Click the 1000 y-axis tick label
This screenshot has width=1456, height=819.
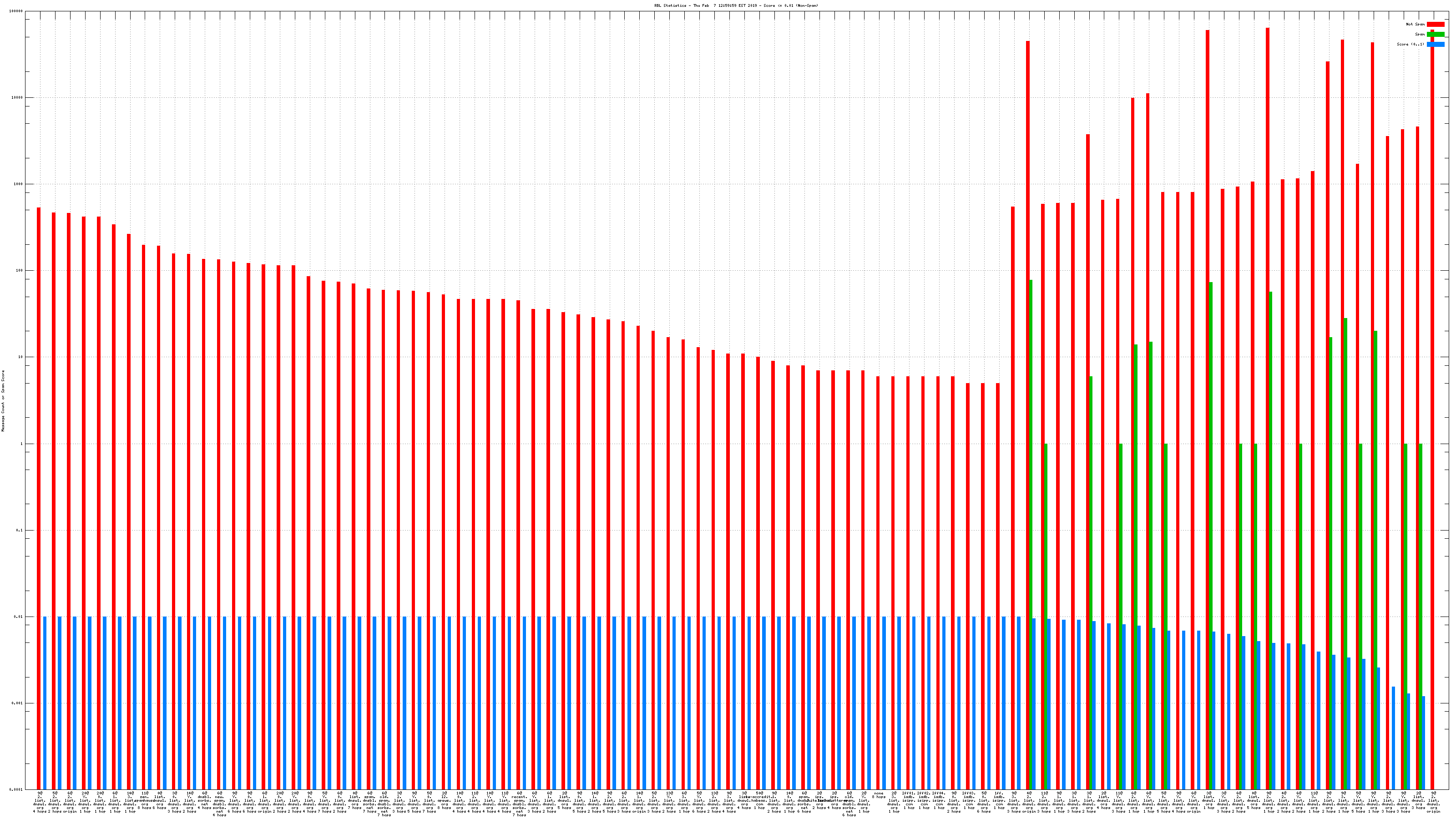[19, 184]
